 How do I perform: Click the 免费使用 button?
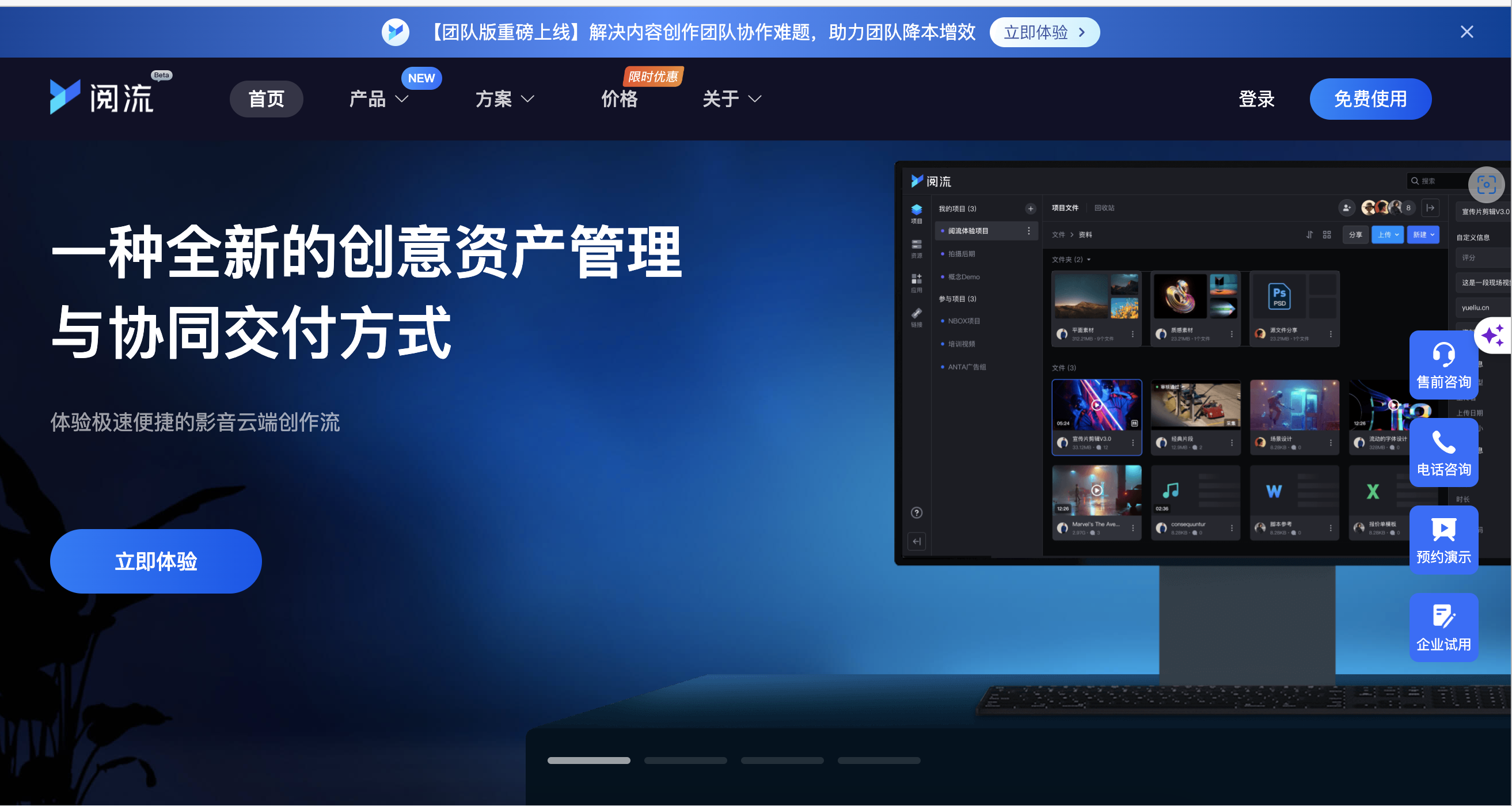[x=1370, y=98]
